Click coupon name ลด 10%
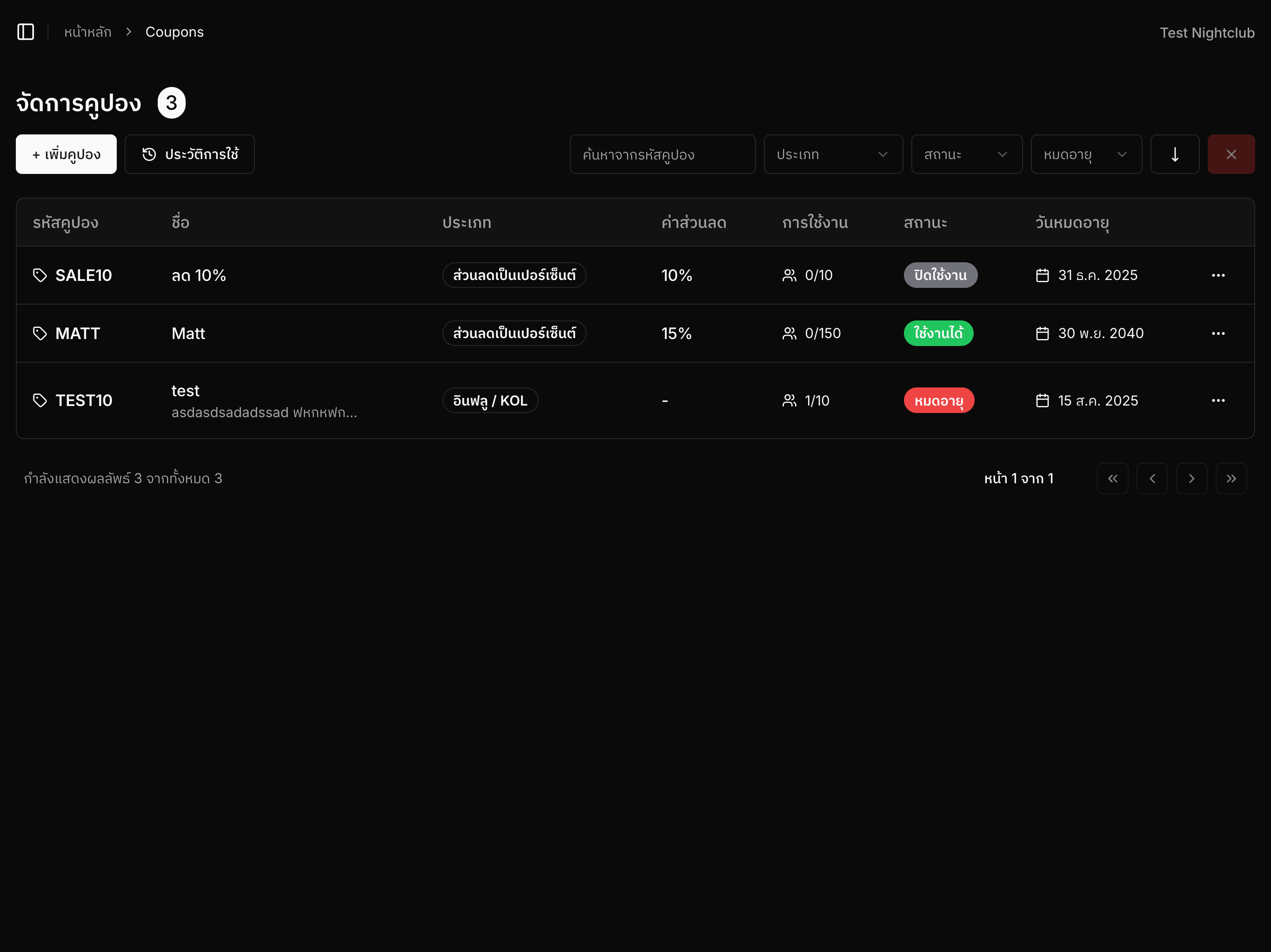The height and width of the screenshot is (952, 1271). 199,275
